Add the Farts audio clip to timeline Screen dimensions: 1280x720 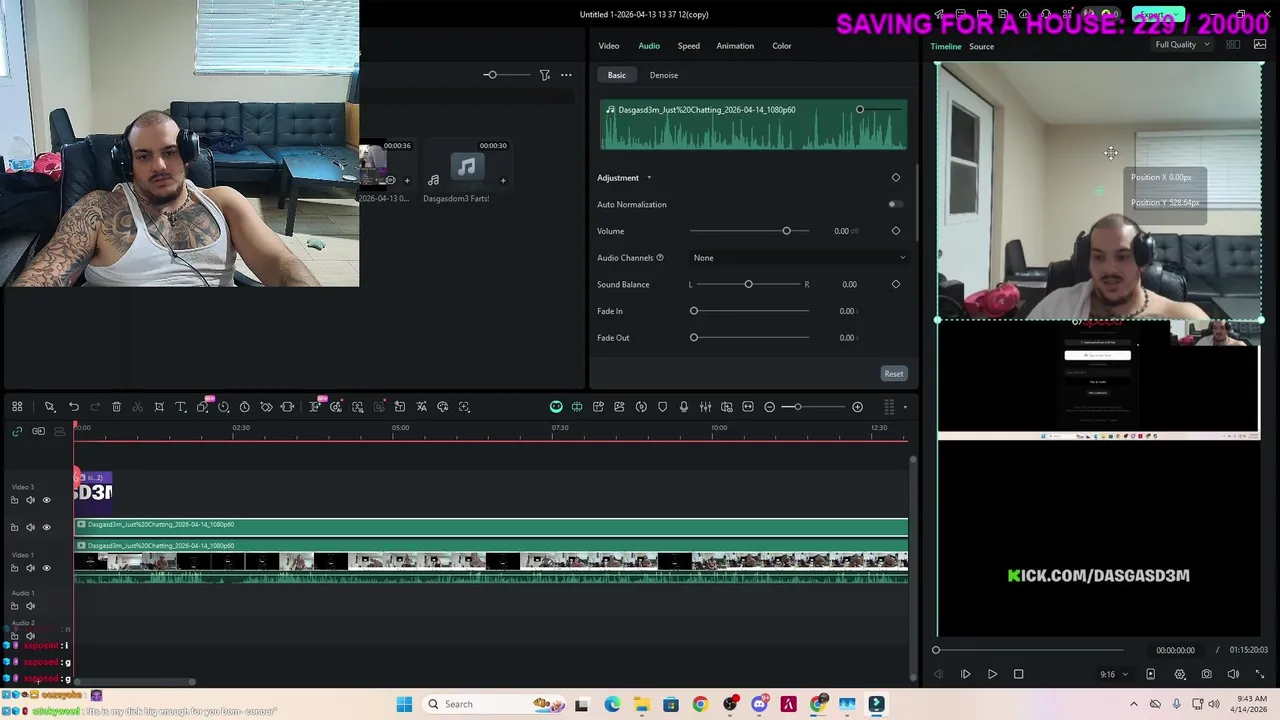coord(503,181)
